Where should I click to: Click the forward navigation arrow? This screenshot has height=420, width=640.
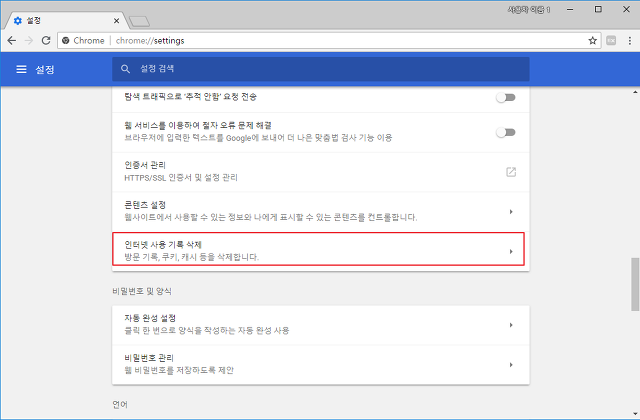tap(29, 40)
